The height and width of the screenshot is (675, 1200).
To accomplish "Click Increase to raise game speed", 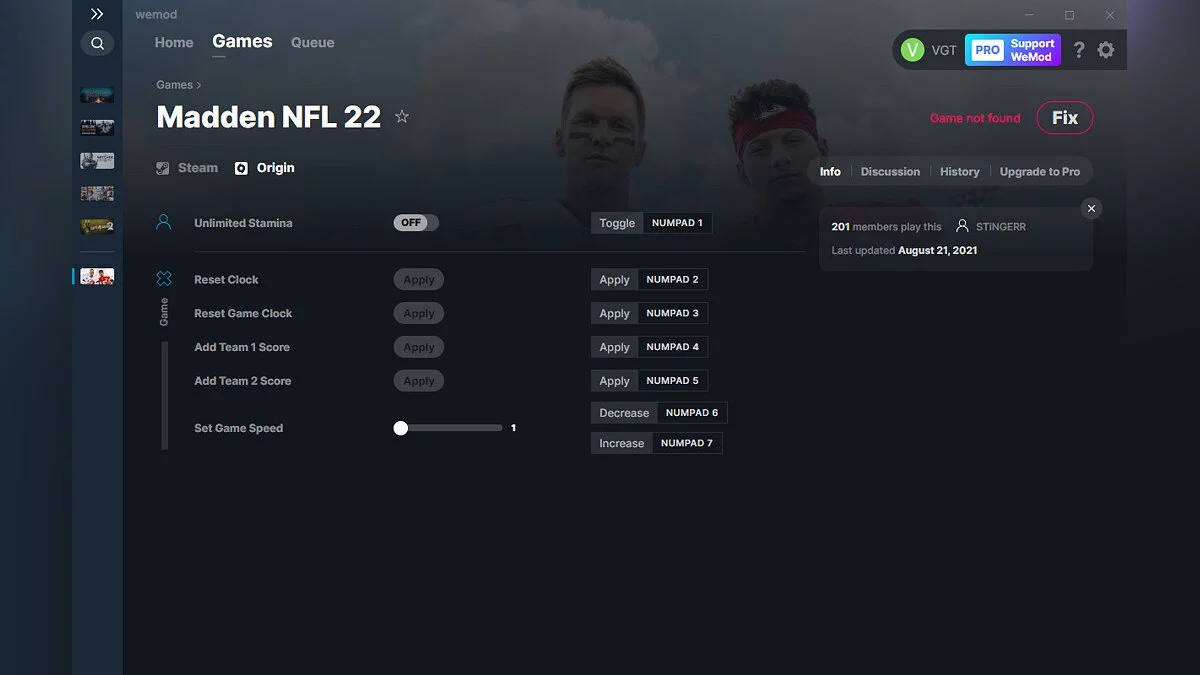I will click(621, 442).
